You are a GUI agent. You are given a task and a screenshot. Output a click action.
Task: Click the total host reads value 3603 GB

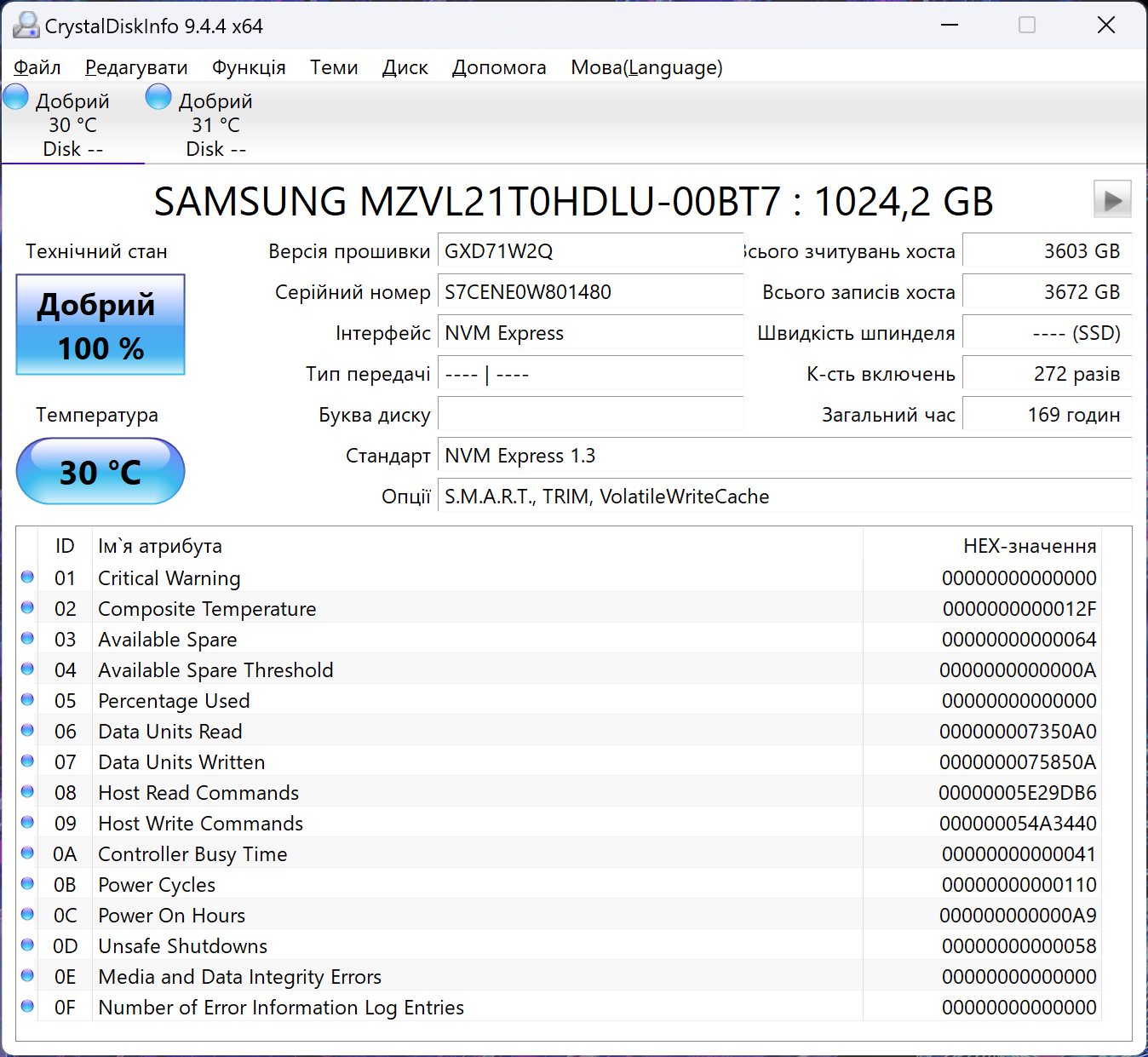click(x=1048, y=251)
